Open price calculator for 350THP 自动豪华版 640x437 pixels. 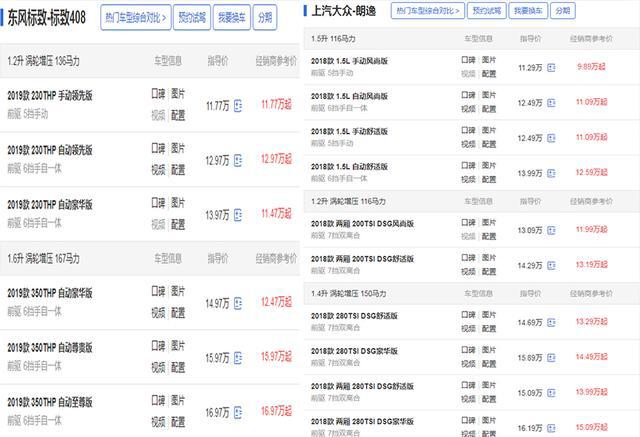point(238,303)
